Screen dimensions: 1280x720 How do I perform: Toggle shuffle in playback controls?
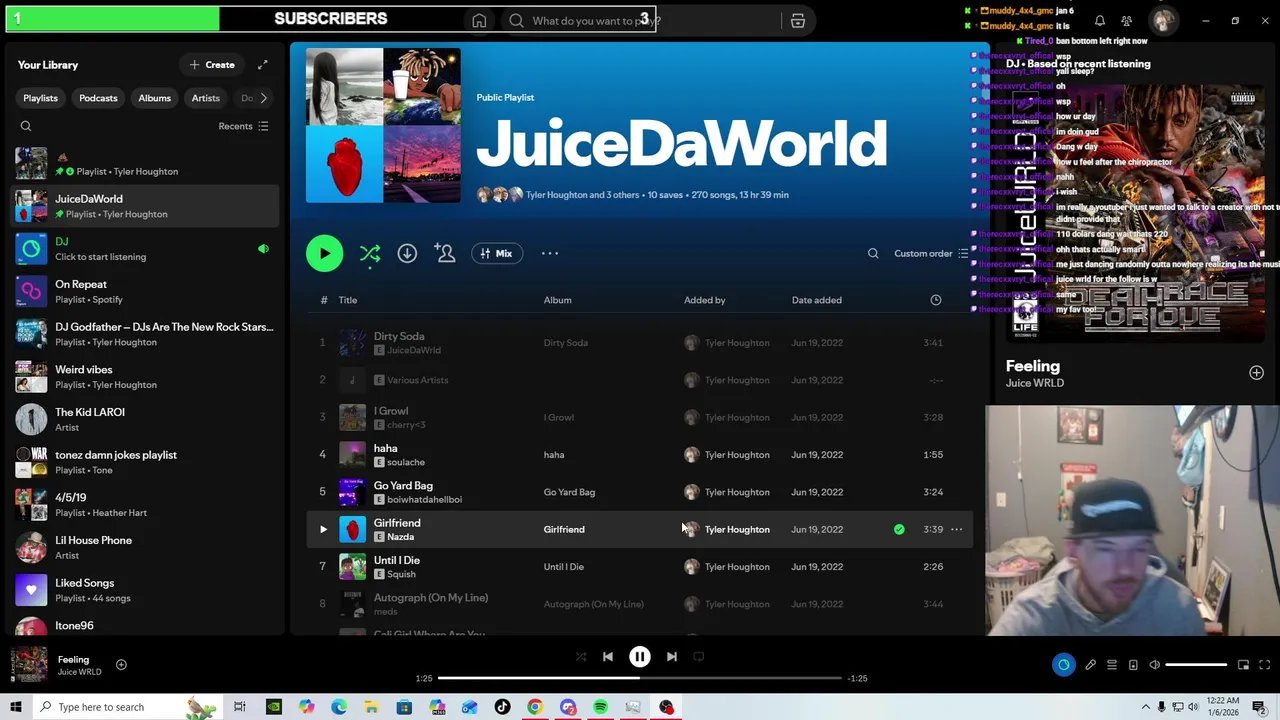[x=580, y=657]
